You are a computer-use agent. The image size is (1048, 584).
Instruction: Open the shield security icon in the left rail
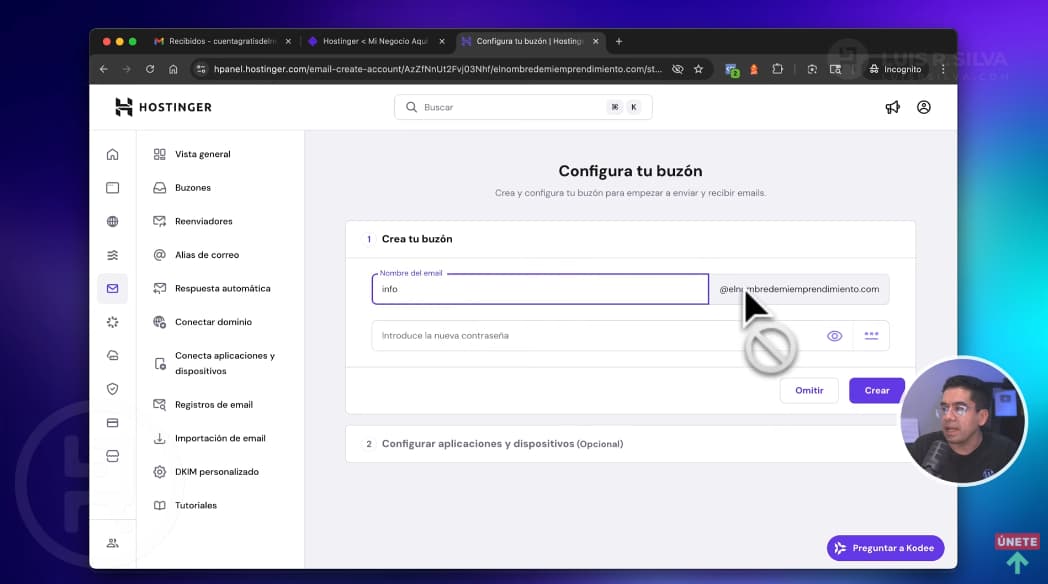112,389
